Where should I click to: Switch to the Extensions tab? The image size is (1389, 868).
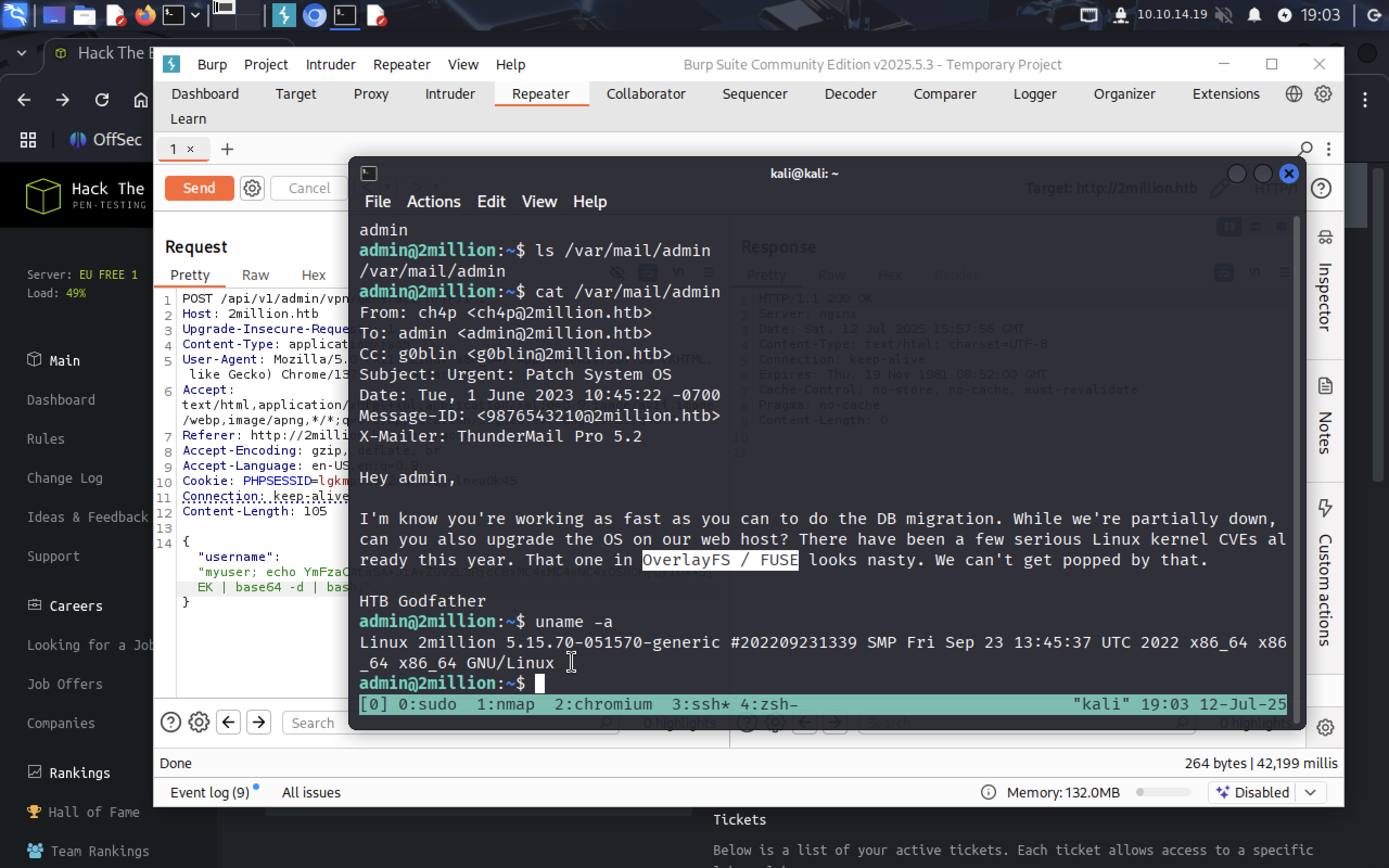1226,93
